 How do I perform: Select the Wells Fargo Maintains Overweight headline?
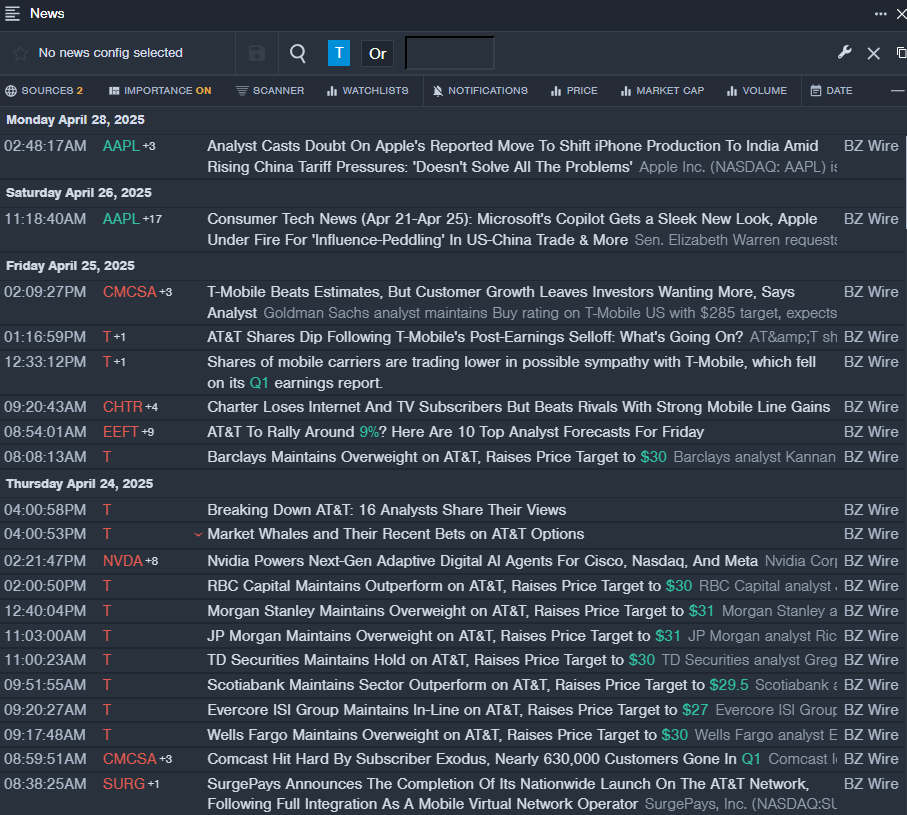[x=447, y=735]
